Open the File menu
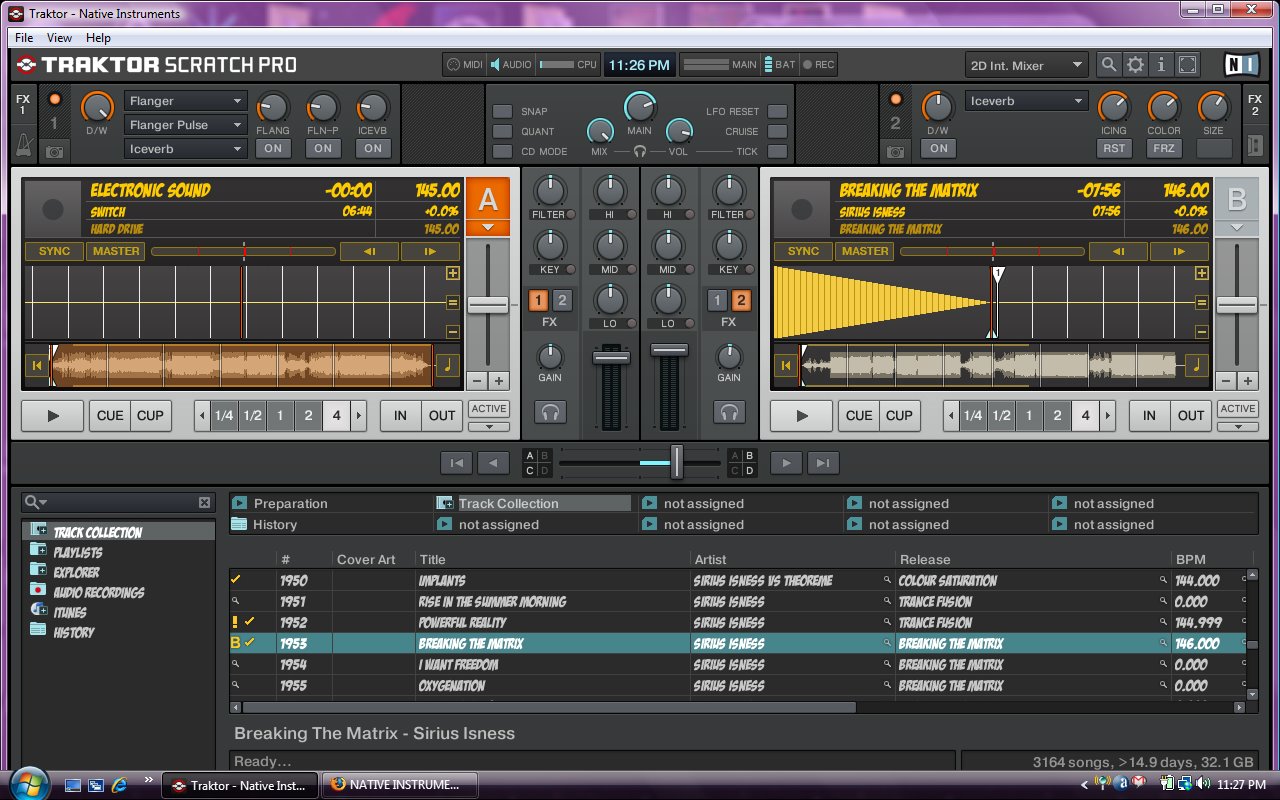 click(23, 37)
